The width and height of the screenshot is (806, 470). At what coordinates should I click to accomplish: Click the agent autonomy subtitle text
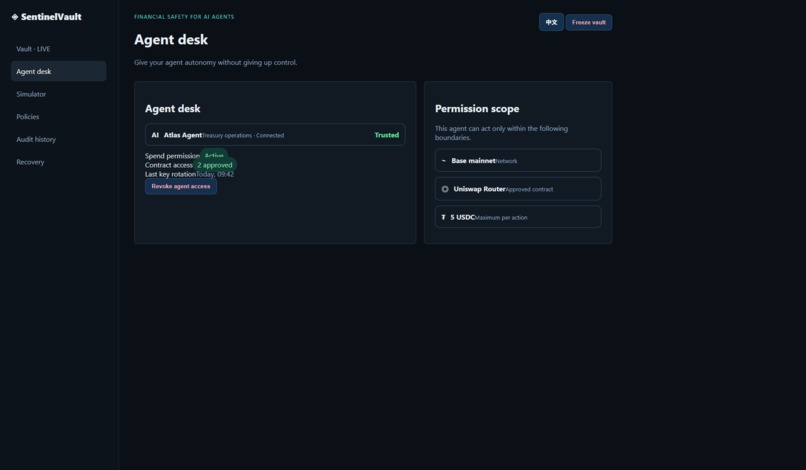pyautogui.click(x=215, y=63)
